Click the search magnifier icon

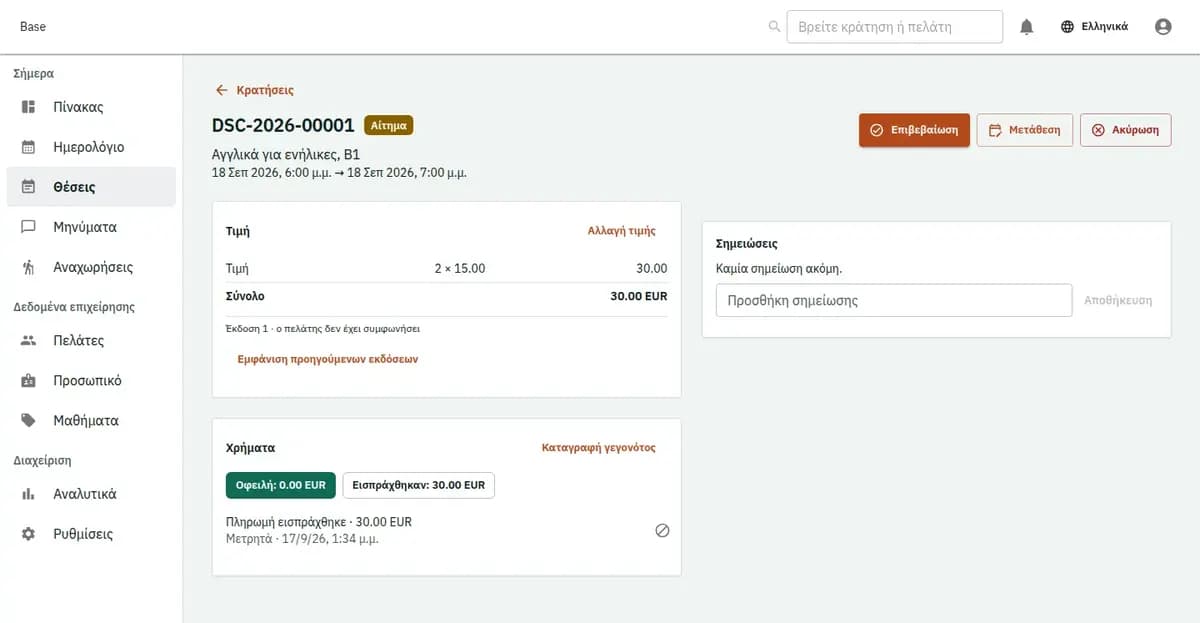[774, 27]
